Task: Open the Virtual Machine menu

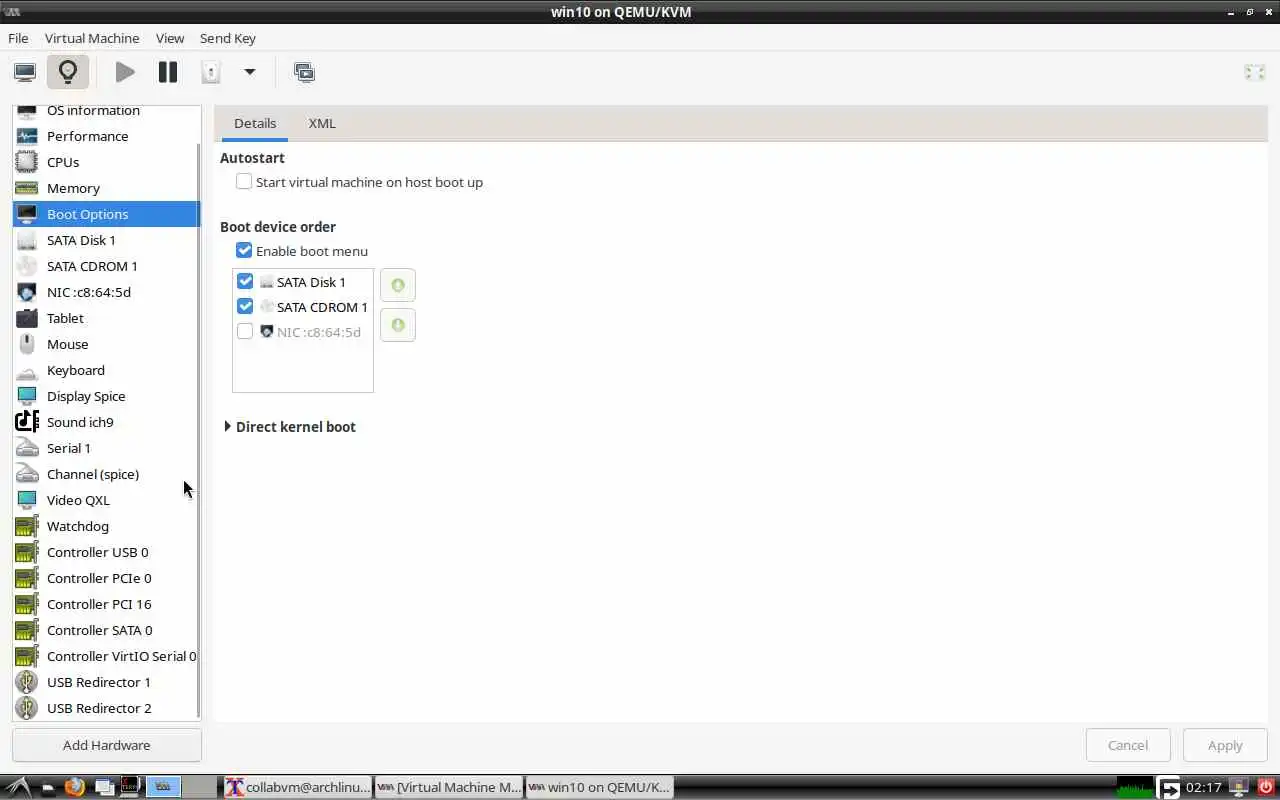Action: click(92, 38)
